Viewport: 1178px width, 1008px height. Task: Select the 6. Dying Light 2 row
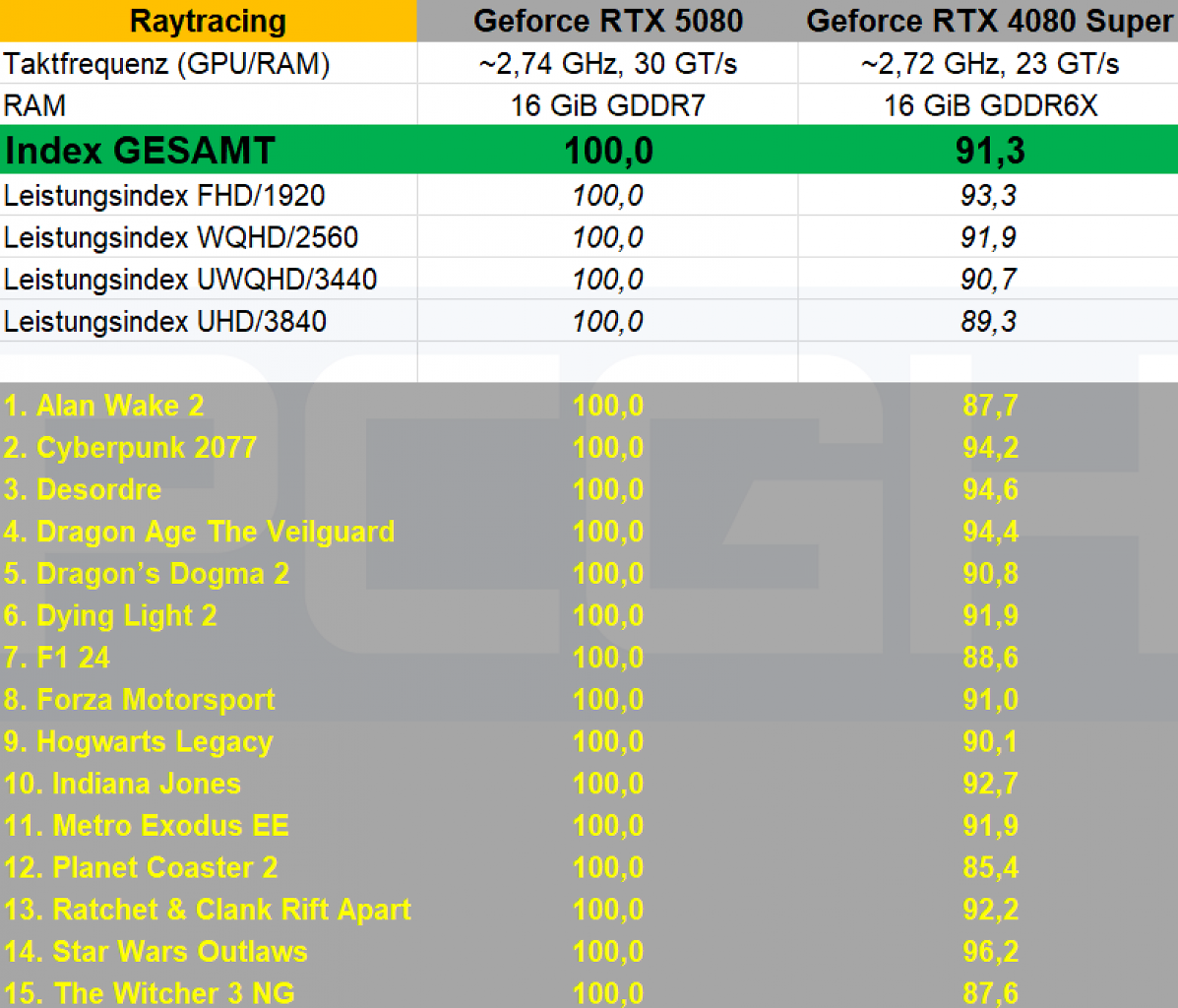589,616
